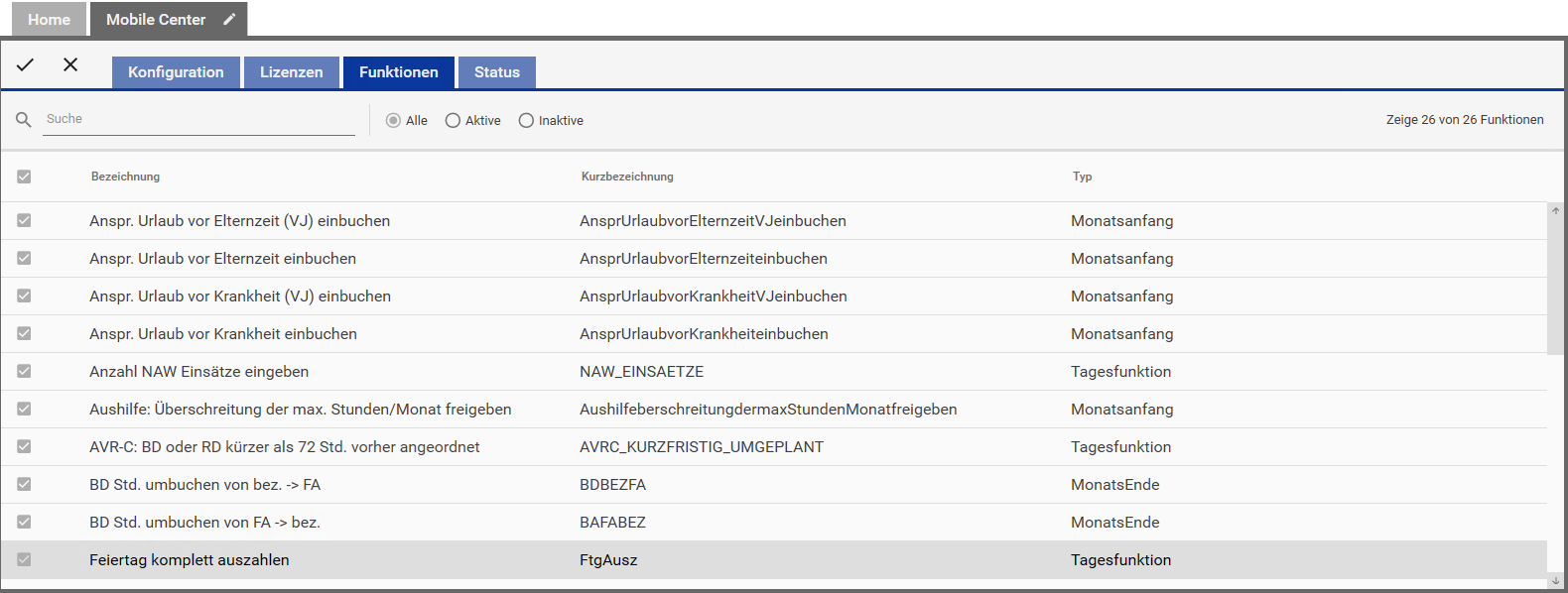
Task: Click short name AnsprUrlaubvorElternzeiteinbuchen
Action: click(x=704, y=259)
